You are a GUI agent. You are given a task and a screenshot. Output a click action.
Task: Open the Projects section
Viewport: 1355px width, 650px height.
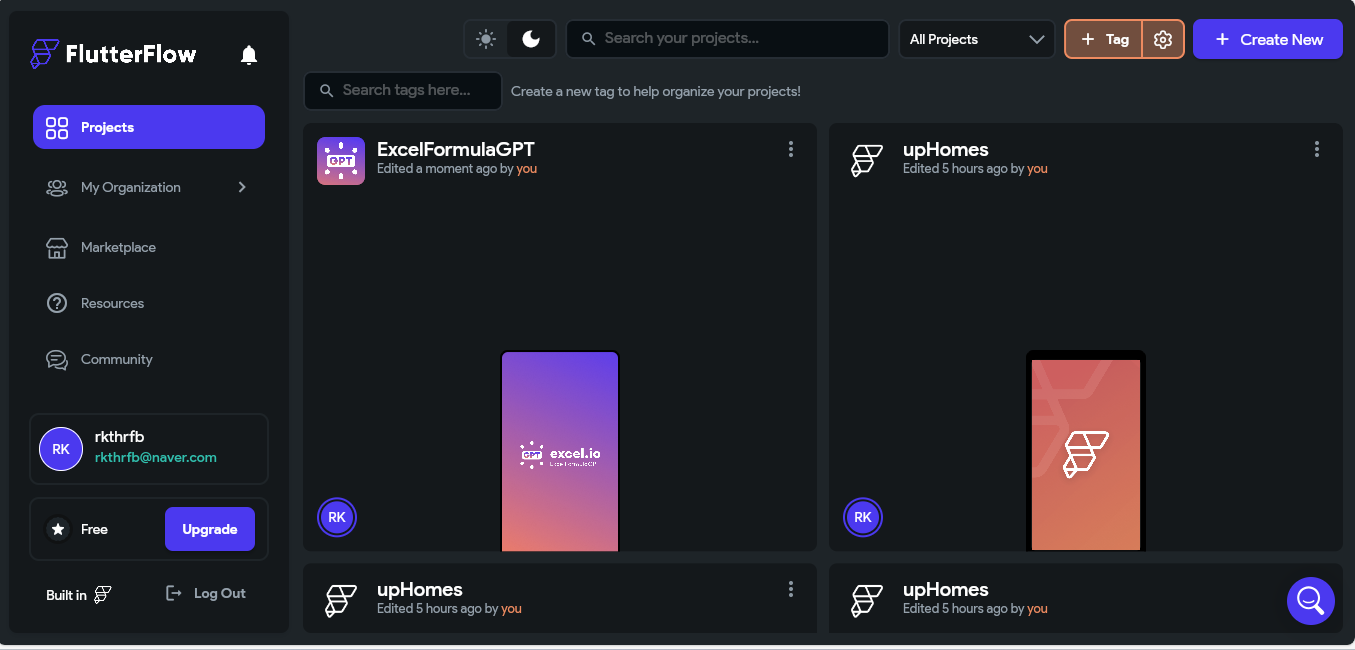(x=149, y=127)
